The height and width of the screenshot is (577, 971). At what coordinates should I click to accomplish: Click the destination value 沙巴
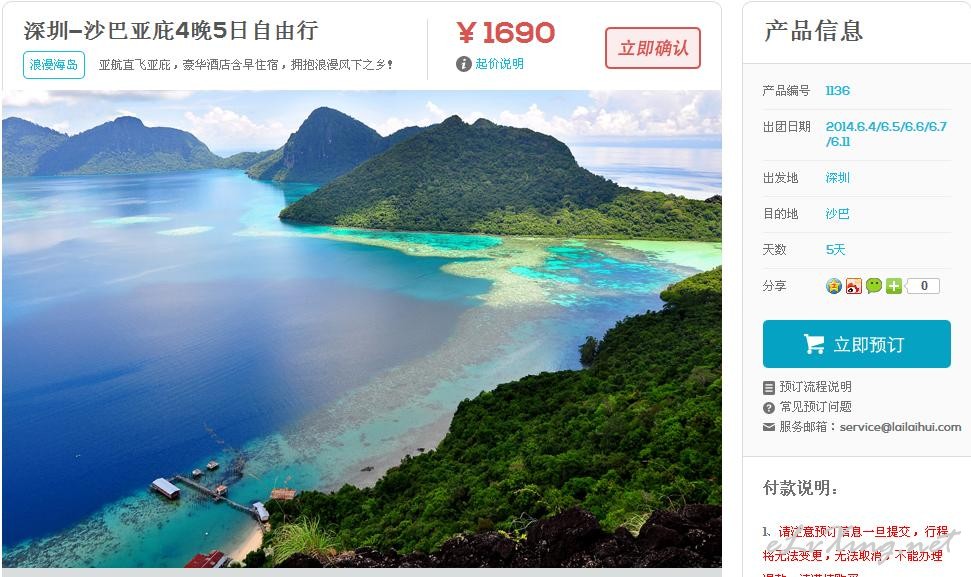837,214
